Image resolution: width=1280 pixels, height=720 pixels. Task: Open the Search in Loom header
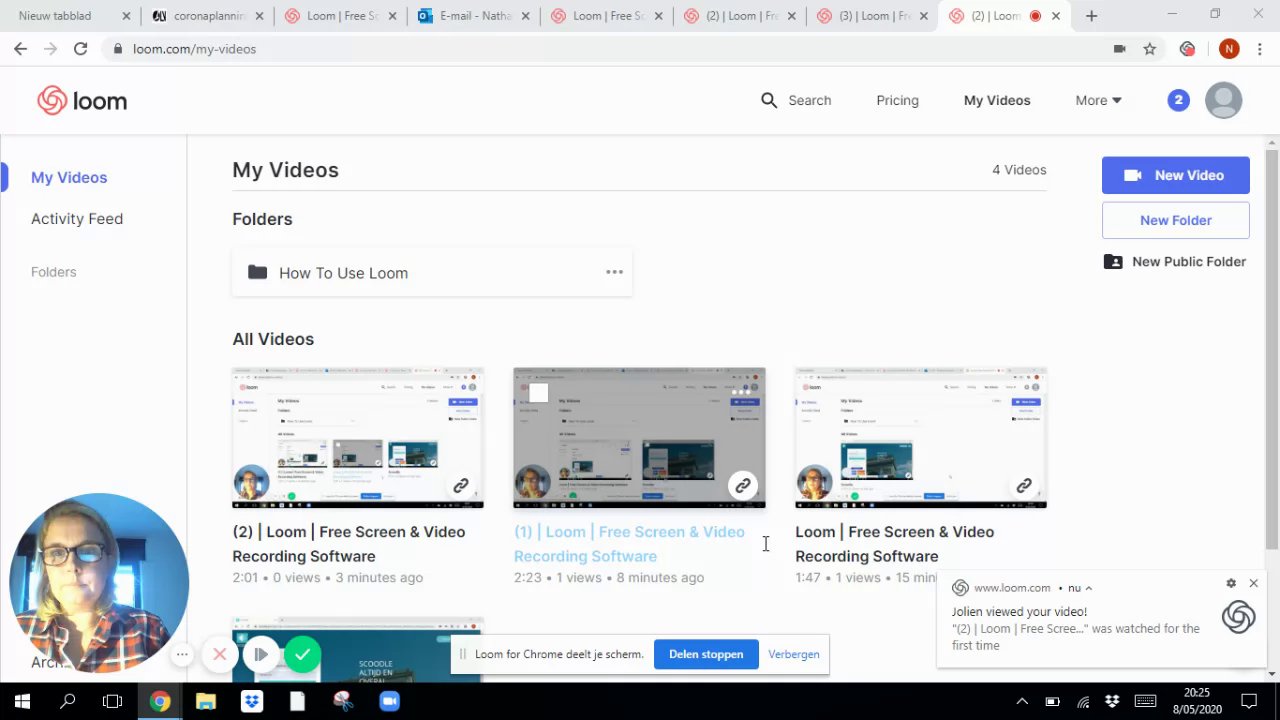(796, 100)
